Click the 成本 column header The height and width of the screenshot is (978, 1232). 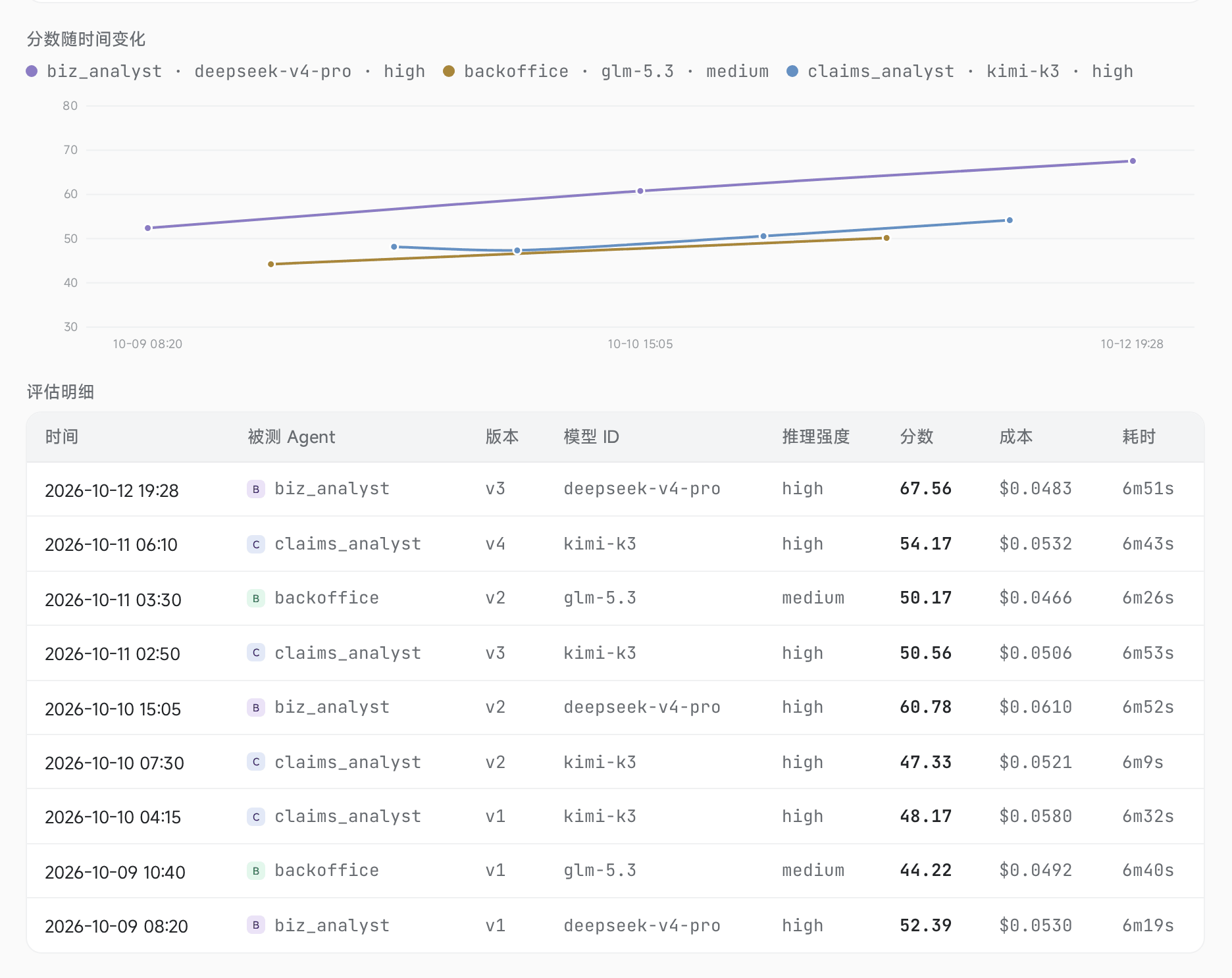1016,437
